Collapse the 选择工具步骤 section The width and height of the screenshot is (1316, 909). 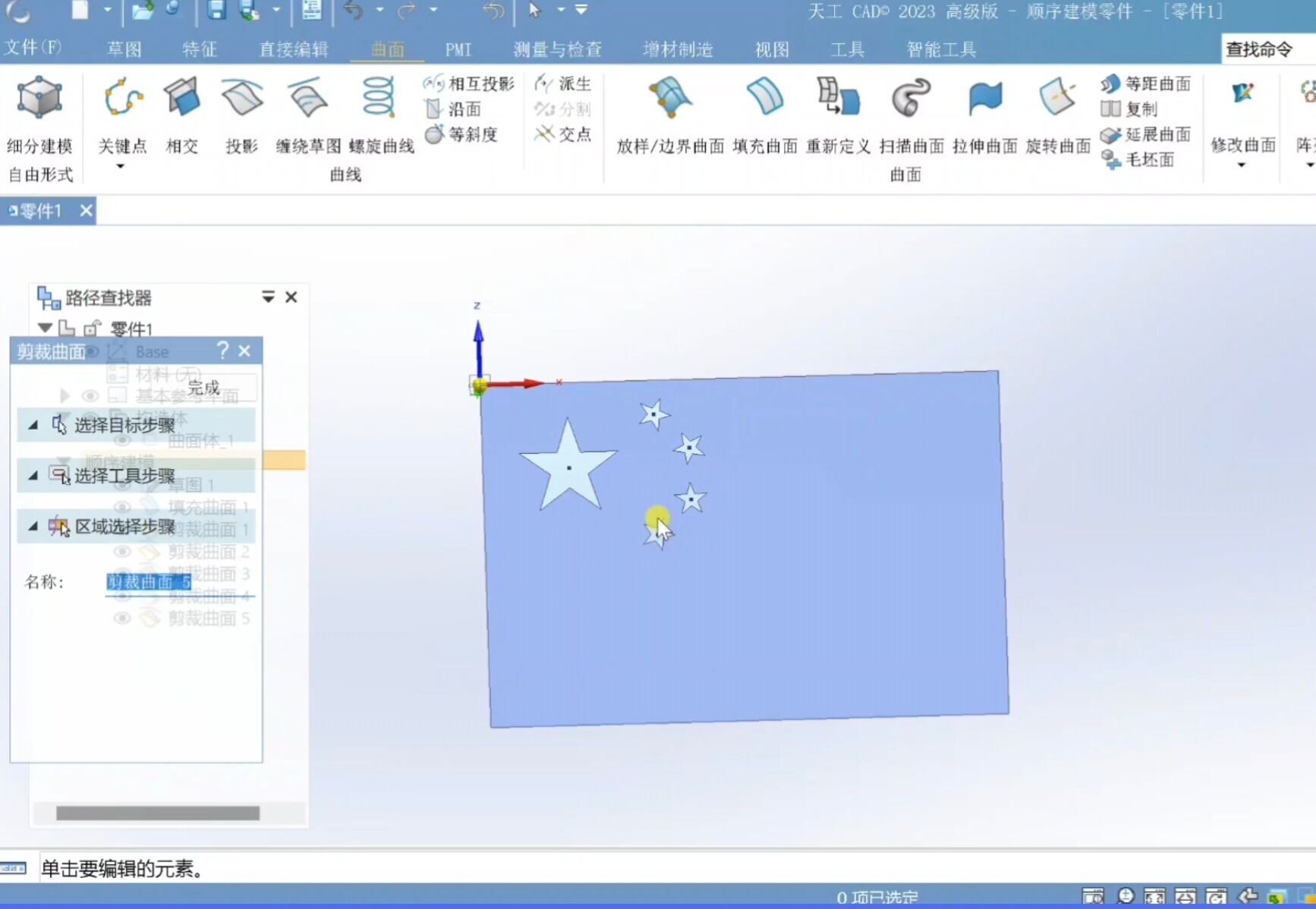(33, 476)
